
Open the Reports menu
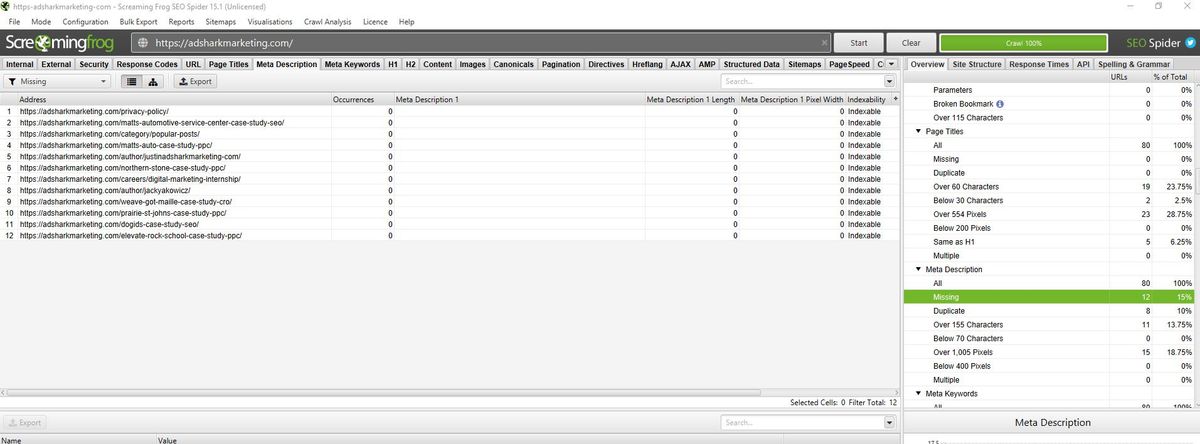pyautogui.click(x=182, y=21)
